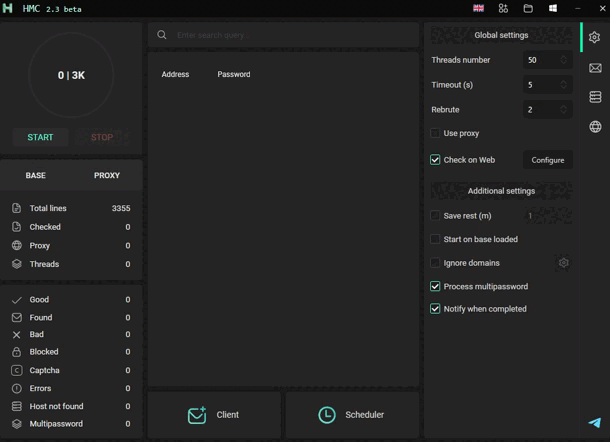The height and width of the screenshot is (442, 610).
Task: Click the Errors exclamation icon
Action: [x=16, y=388]
